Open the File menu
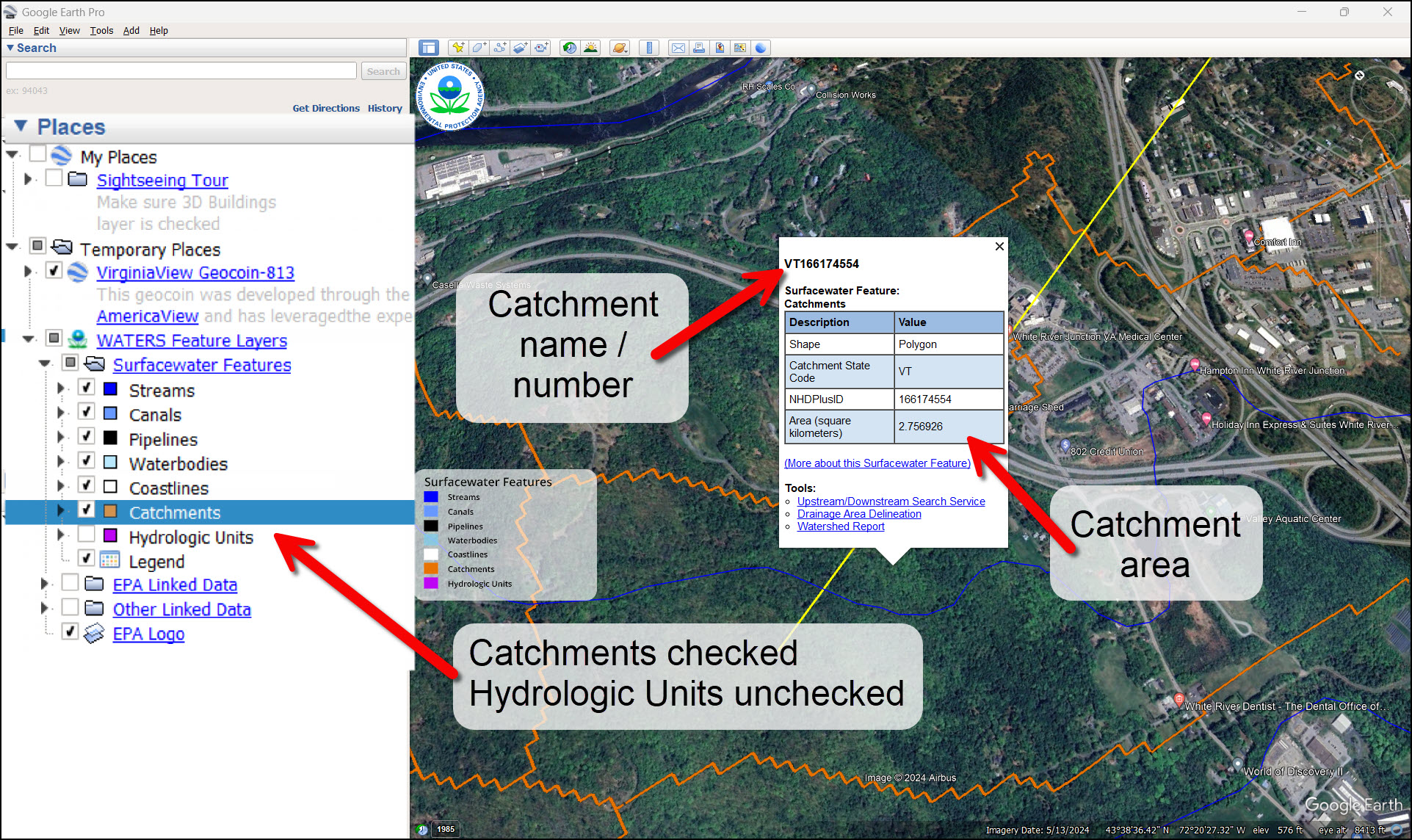Image resolution: width=1412 pixels, height=840 pixels. point(16,30)
